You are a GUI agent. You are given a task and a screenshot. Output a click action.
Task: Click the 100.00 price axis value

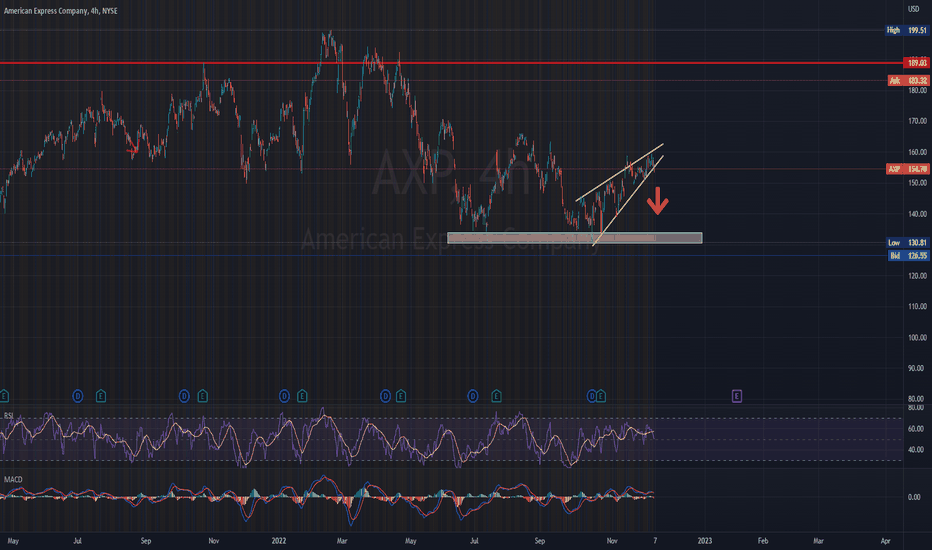tap(917, 338)
